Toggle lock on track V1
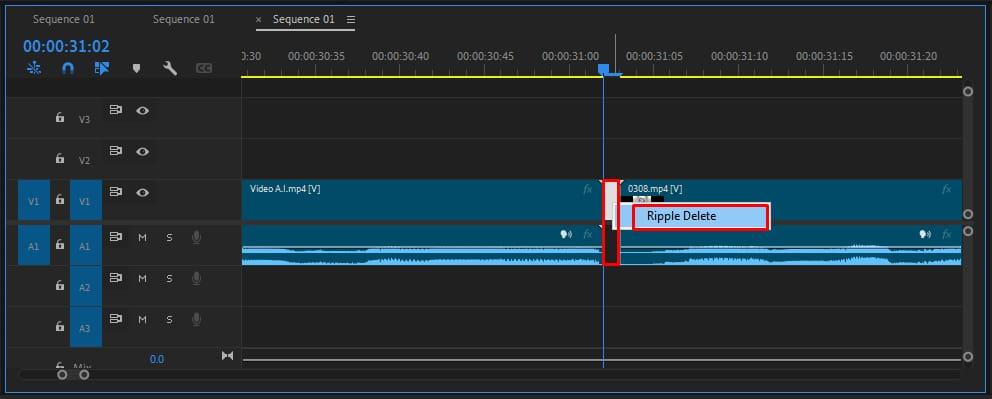 point(59,199)
